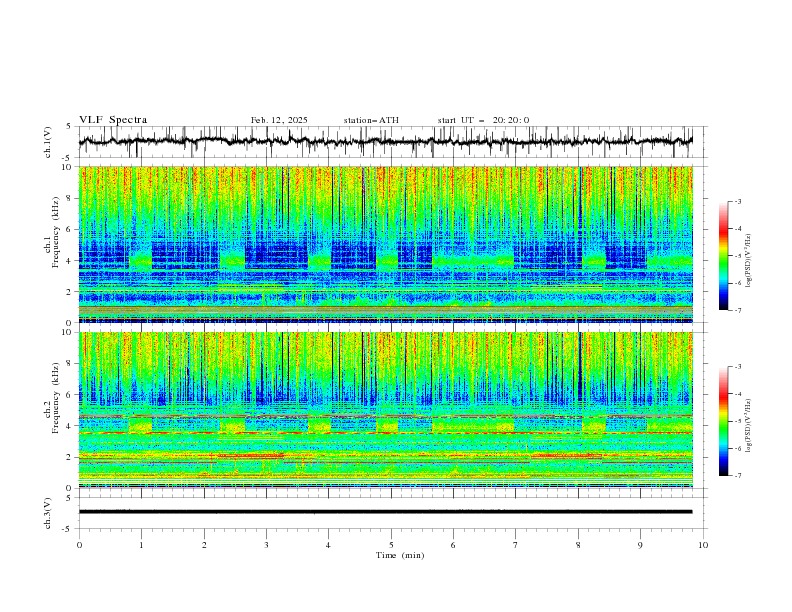Click the 'ch.3(V)' axis label
Viewport: 792px width, 612px height.
pos(48,514)
